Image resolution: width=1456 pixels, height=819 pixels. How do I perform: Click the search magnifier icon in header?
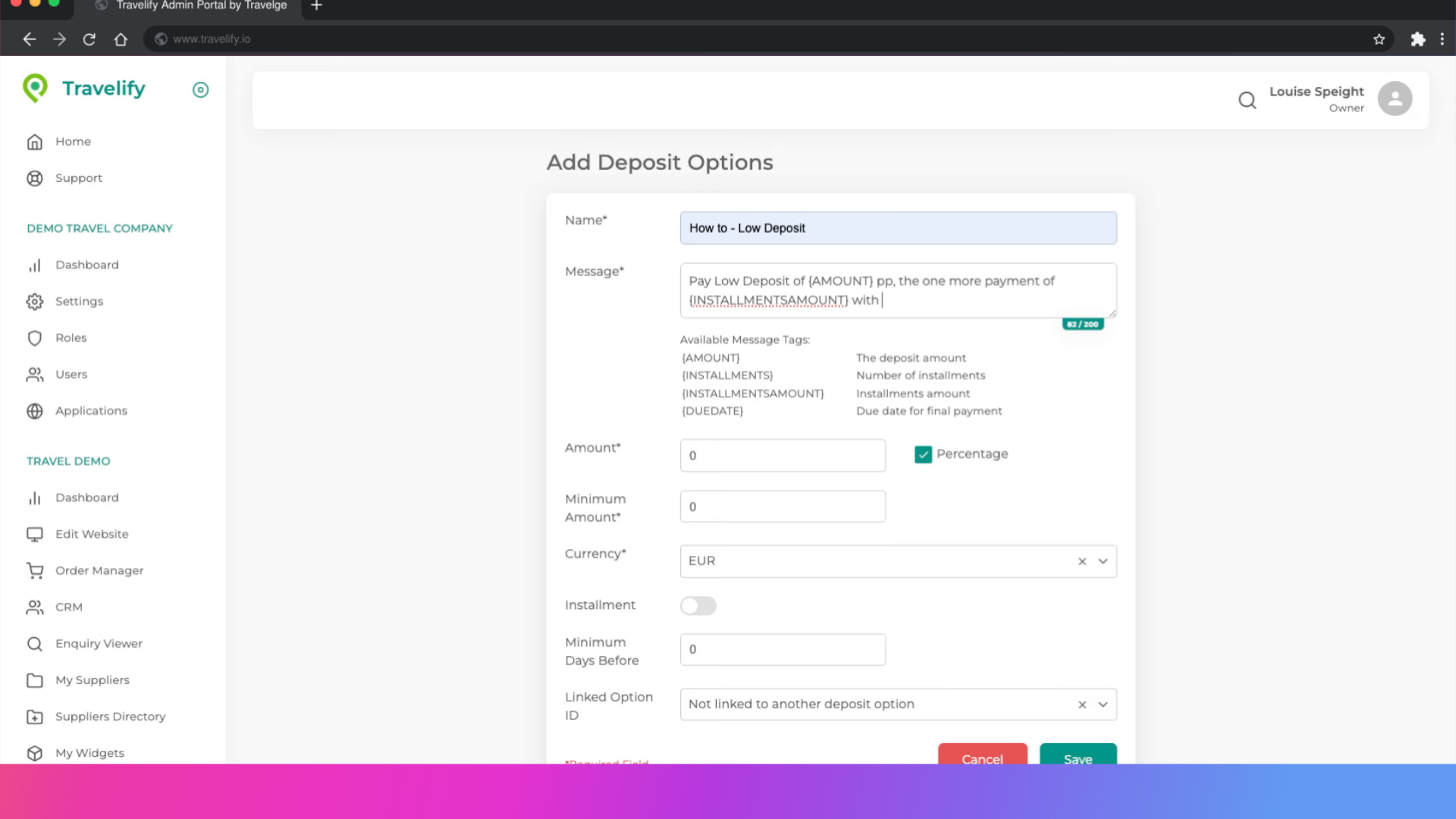1247,99
